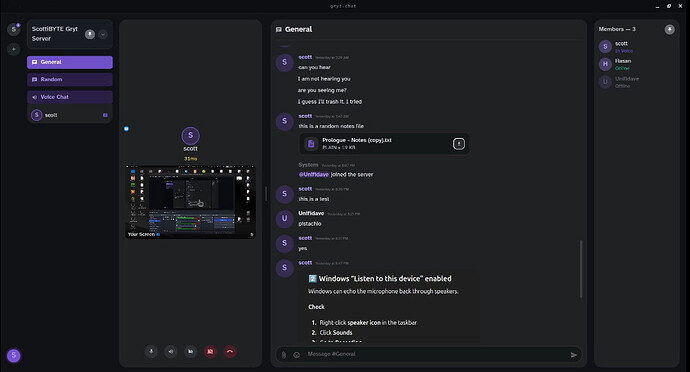The image size is (690, 372).
Task: Toggle speaker deafen in voice controls
Action: tap(171, 351)
